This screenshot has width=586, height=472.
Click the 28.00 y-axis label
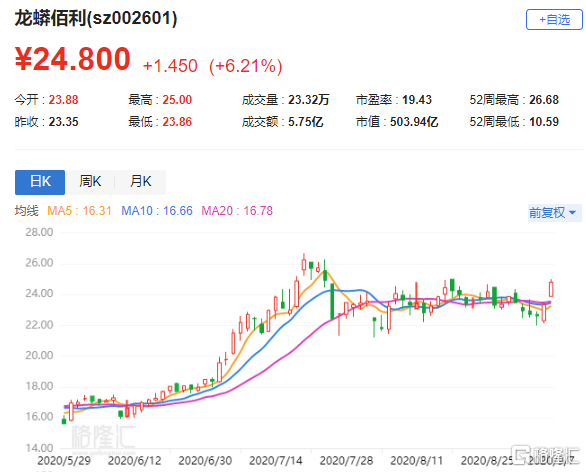(39, 232)
